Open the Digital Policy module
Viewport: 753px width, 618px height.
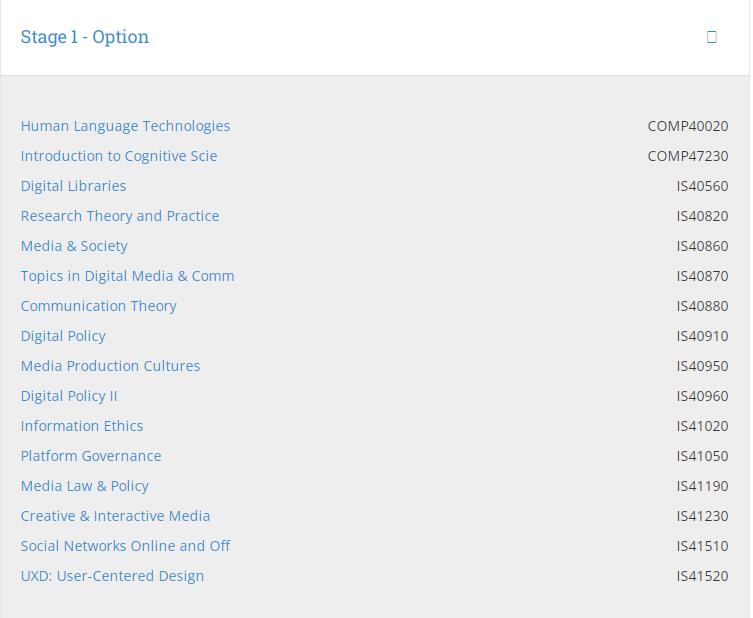point(63,336)
